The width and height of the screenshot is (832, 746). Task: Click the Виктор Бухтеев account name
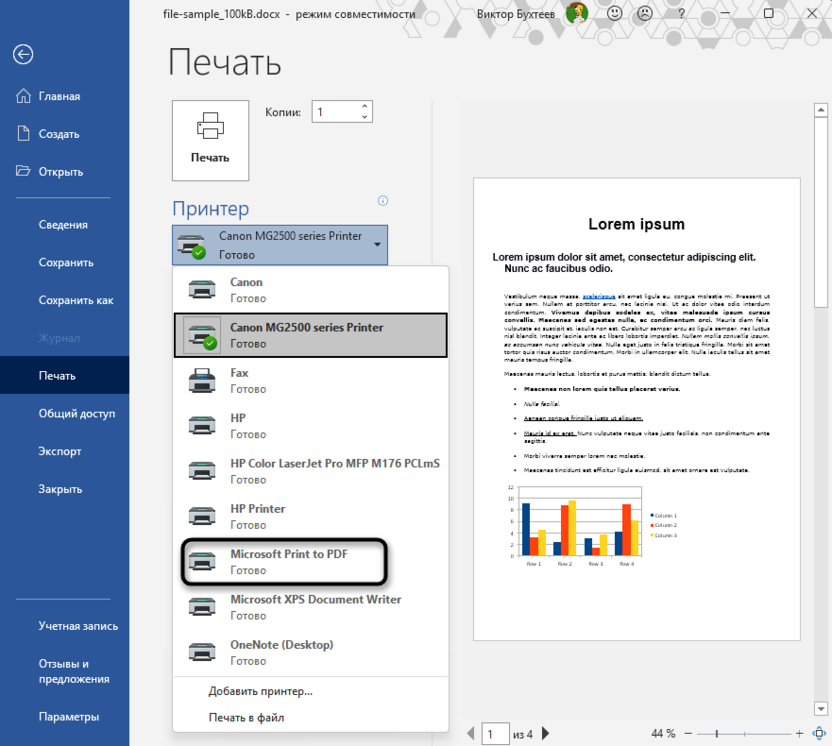coord(516,14)
